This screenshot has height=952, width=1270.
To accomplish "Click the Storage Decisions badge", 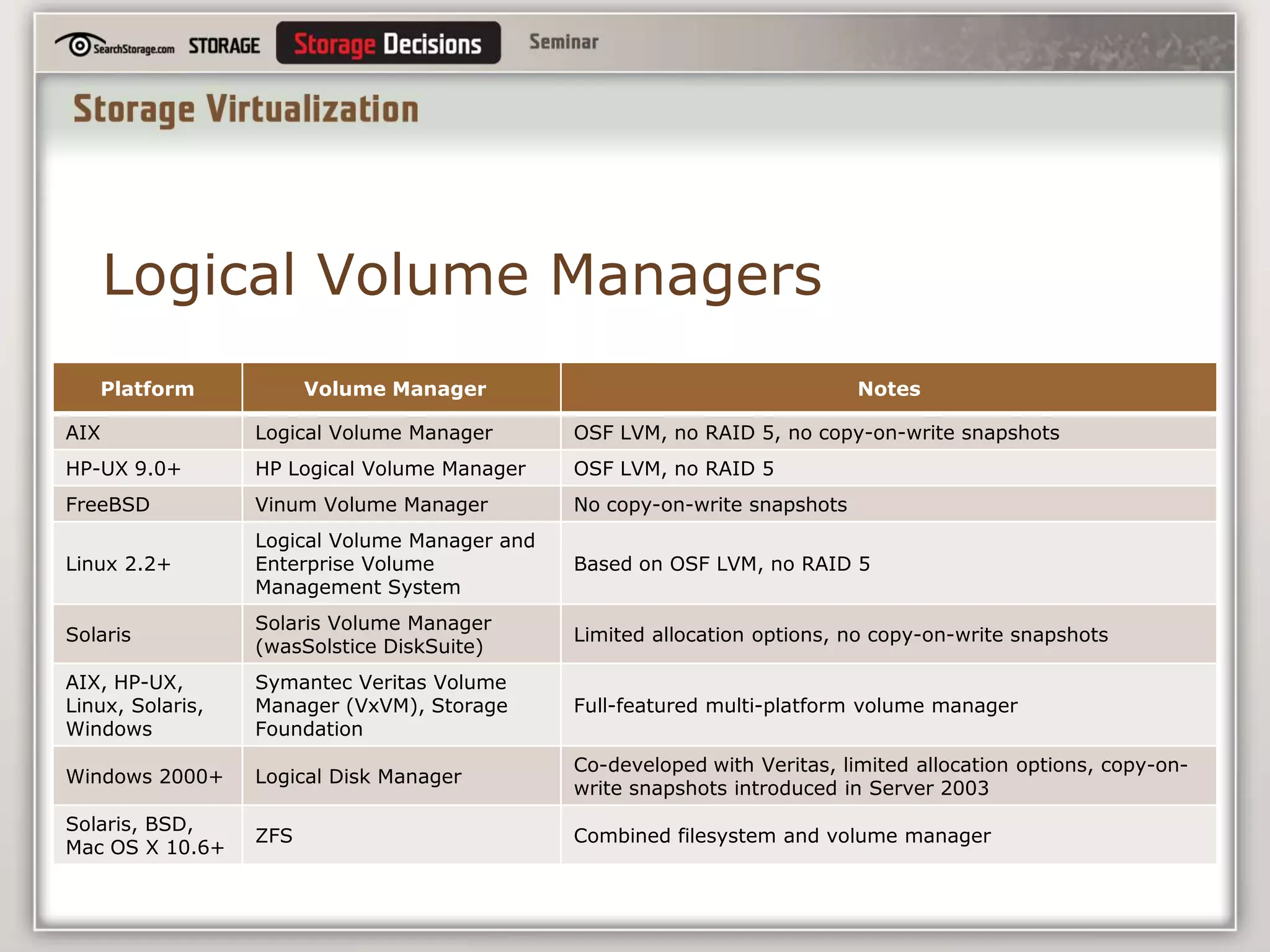I will (388, 43).
